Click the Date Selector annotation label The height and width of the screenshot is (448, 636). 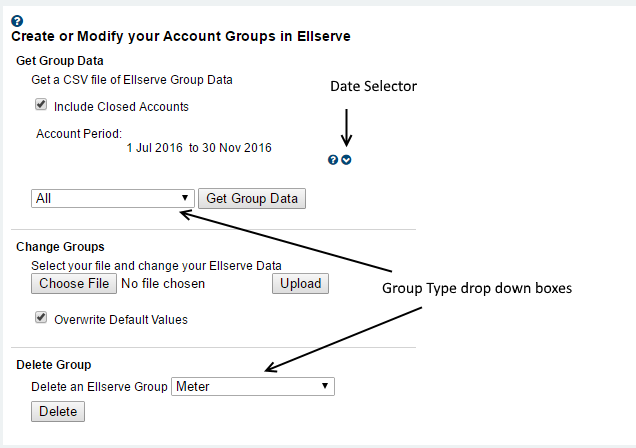tap(373, 87)
